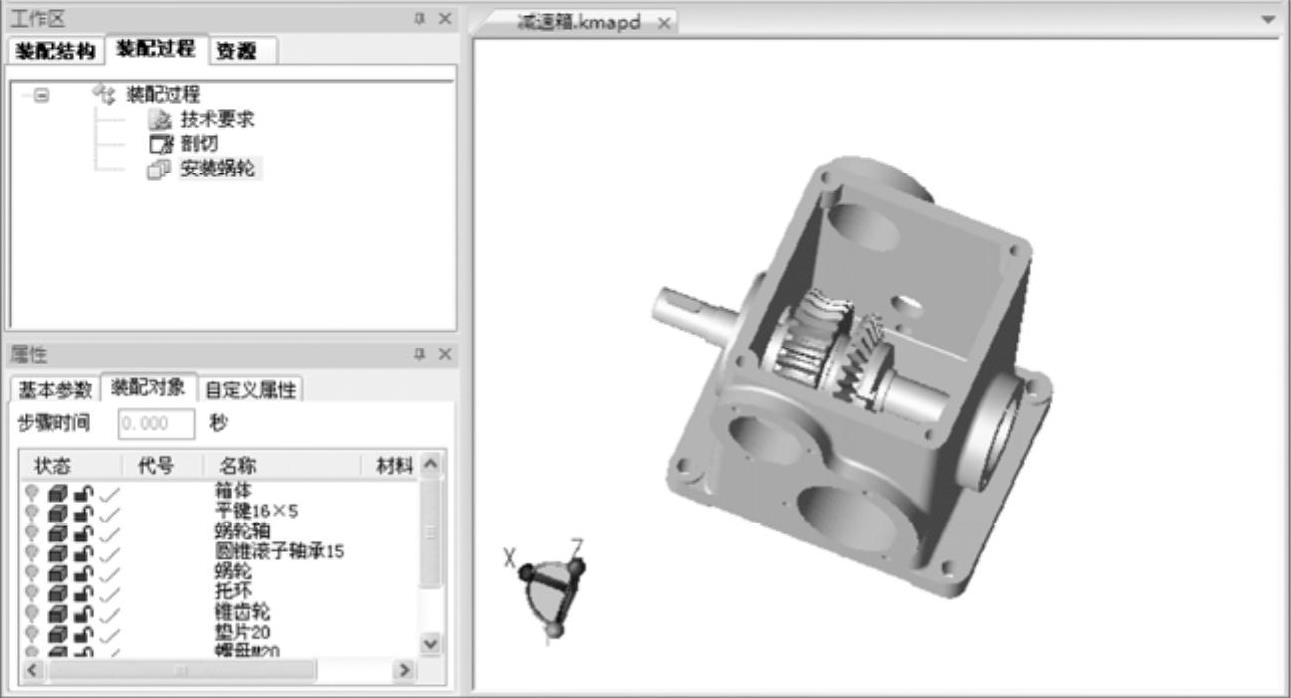
Task: Select the 箱体 part name
Action: pos(233,491)
